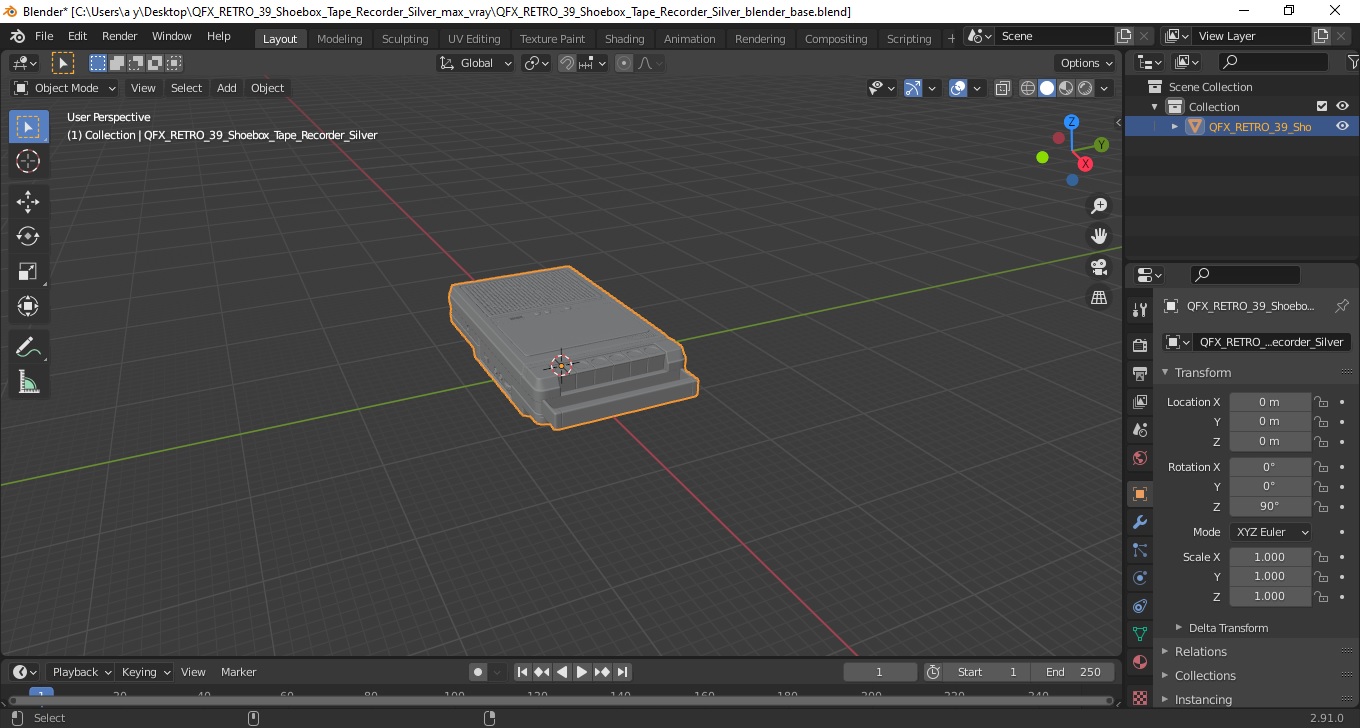Toggle X-ray display mode
The width and height of the screenshot is (1360, 728).
[1003, 88]
